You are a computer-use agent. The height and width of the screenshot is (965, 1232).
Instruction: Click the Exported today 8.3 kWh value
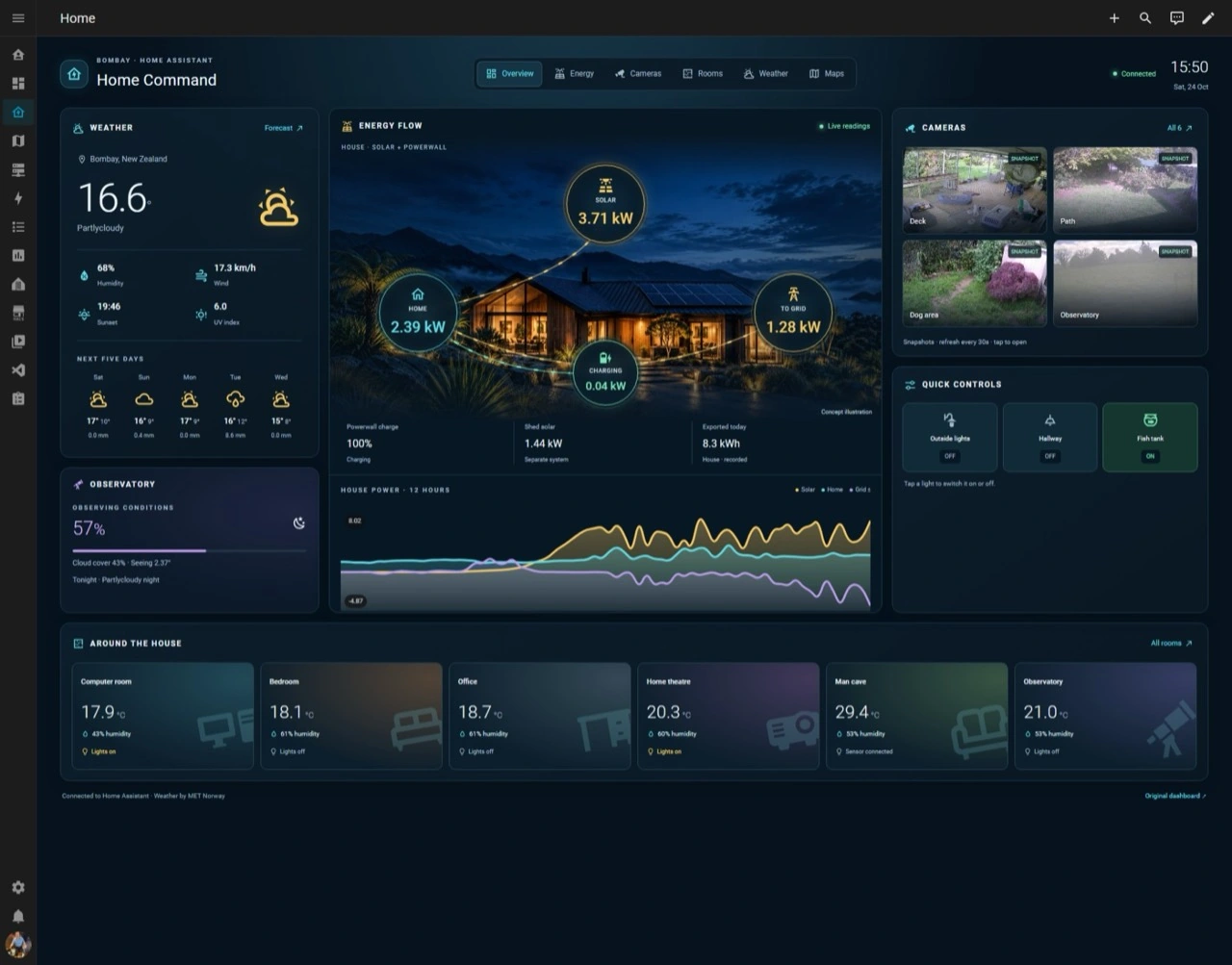click(x=721, y=444)
